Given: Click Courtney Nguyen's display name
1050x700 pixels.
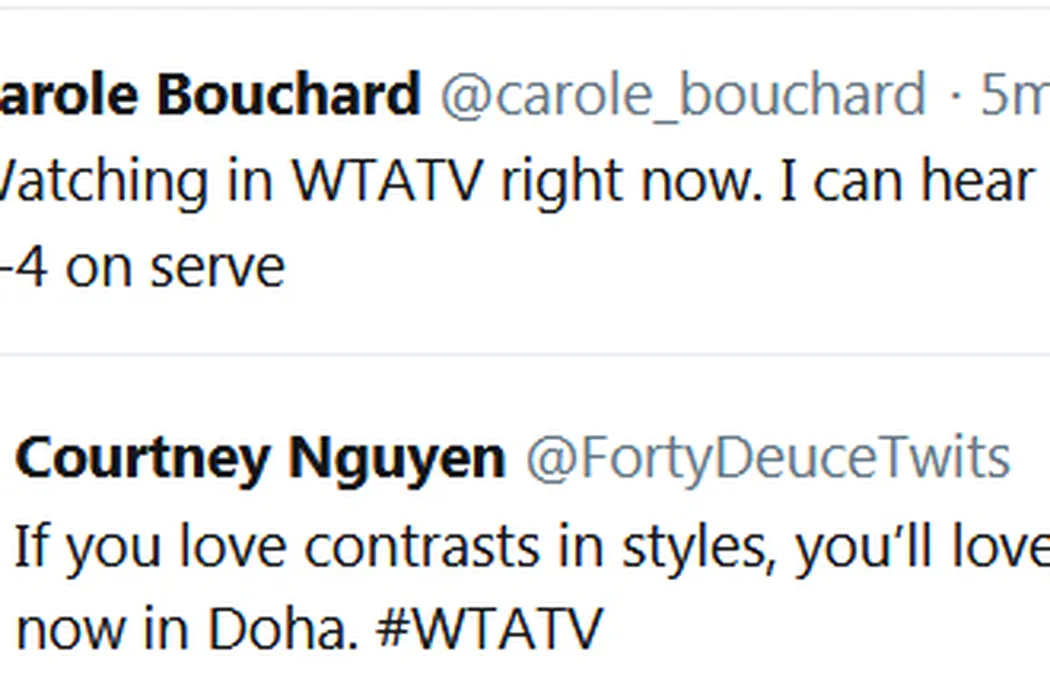Looking at the screenshot, I should click(260, 459).
